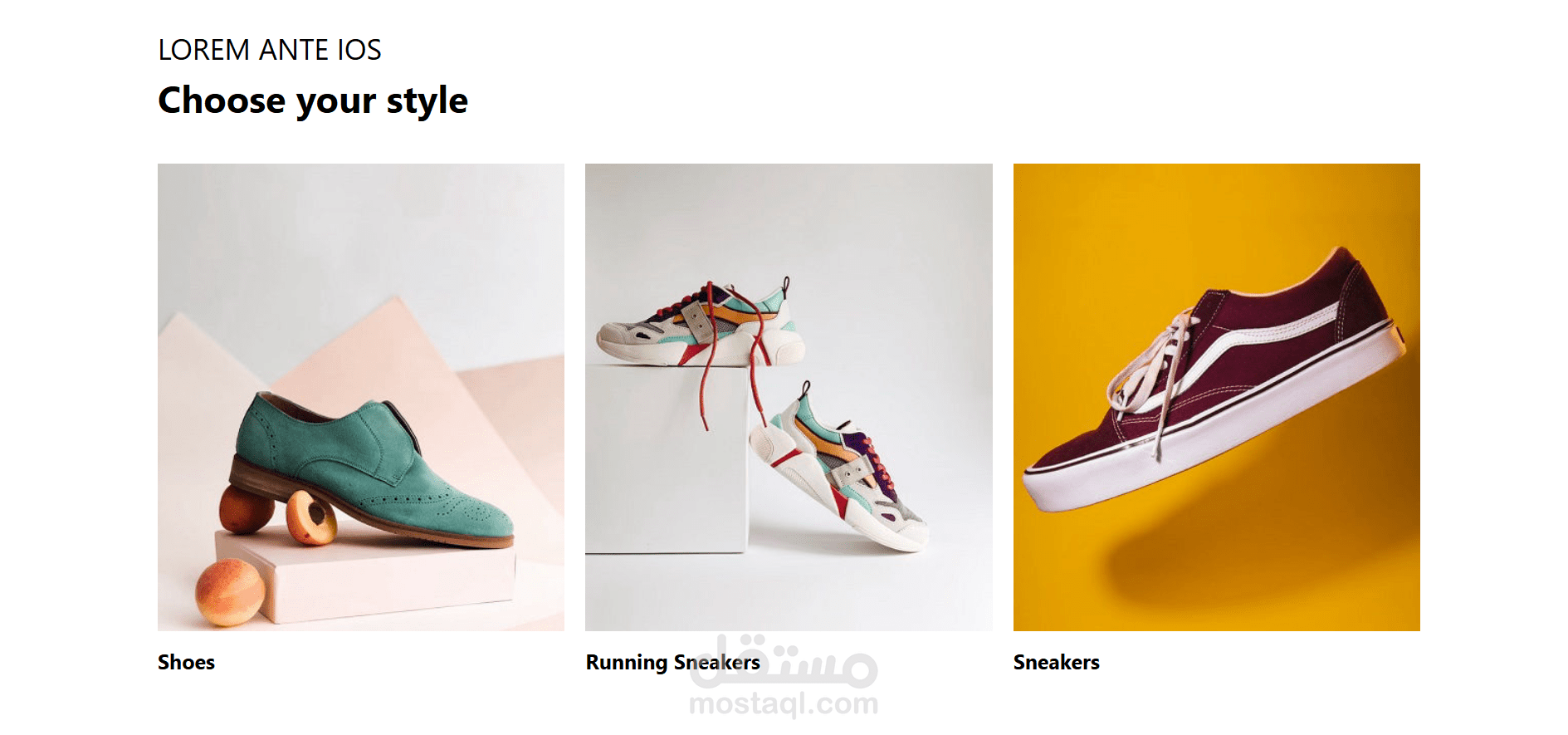The width and height of the screenshot is (1568, 735).
Task: Click the halved peach under the green shoe
Action: [311, 517]
